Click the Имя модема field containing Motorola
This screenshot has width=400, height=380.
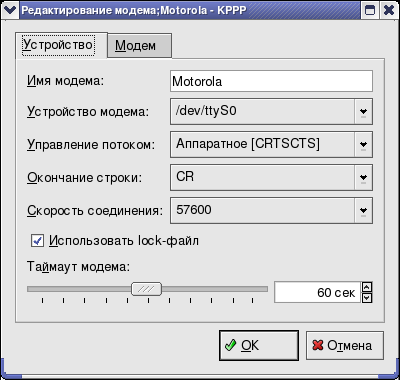coord(271,81)
